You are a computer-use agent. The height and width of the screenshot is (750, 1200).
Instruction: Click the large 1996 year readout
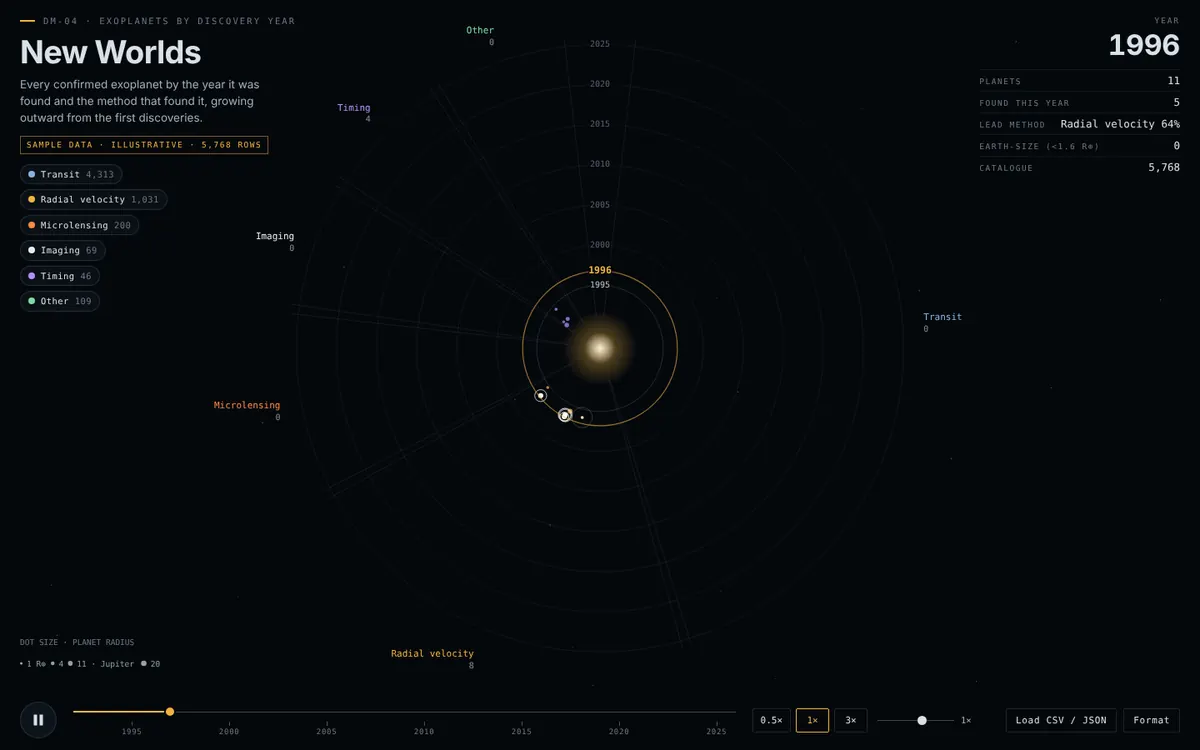[1144, 45]
